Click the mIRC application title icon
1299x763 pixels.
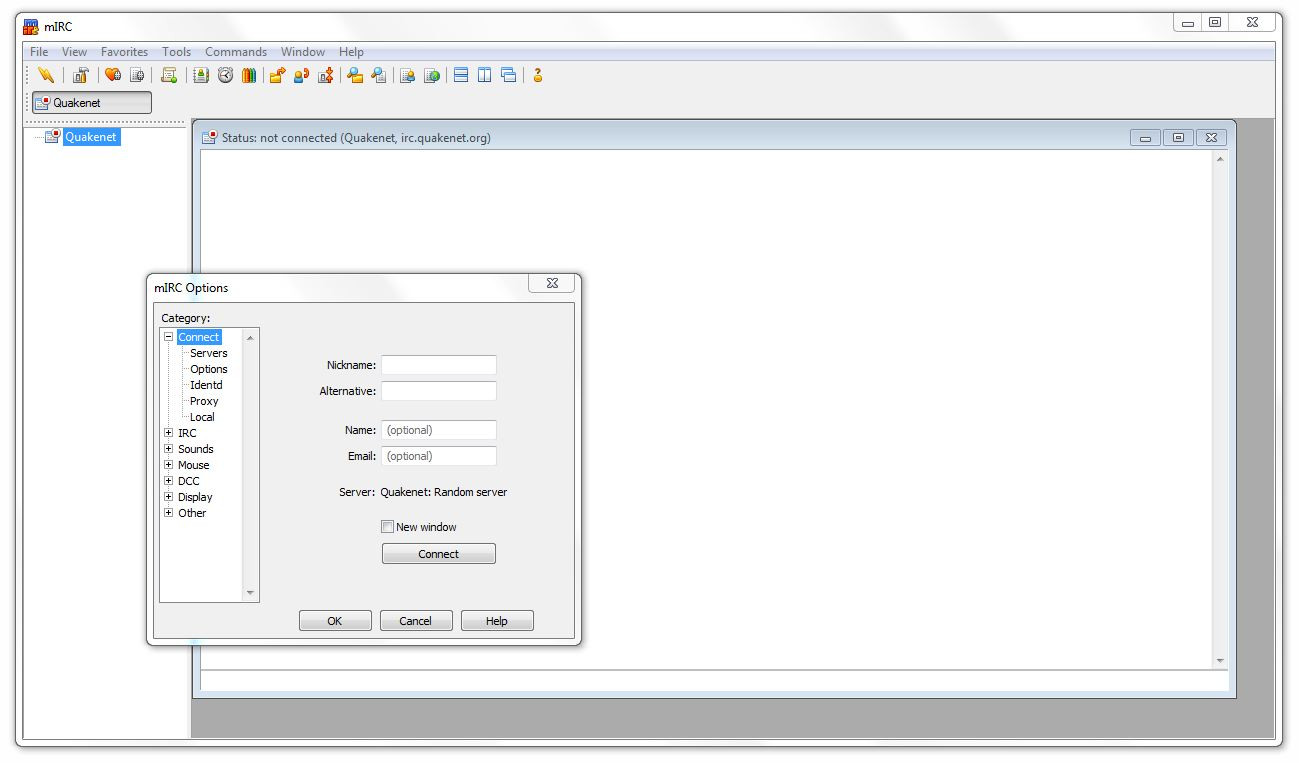pos(31,26)
